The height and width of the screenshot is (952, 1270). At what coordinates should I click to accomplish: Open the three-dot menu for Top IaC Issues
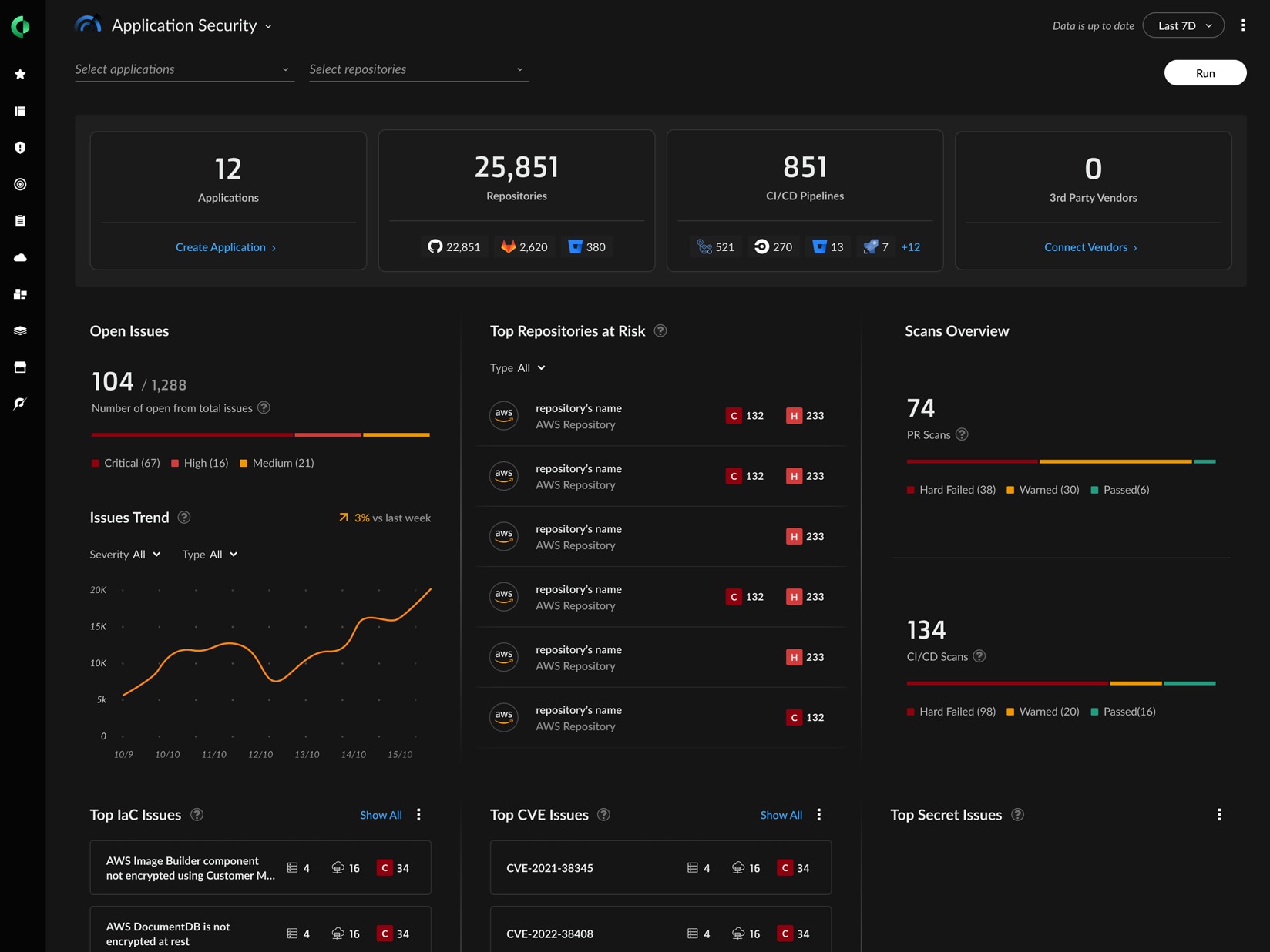pos(418,814)
